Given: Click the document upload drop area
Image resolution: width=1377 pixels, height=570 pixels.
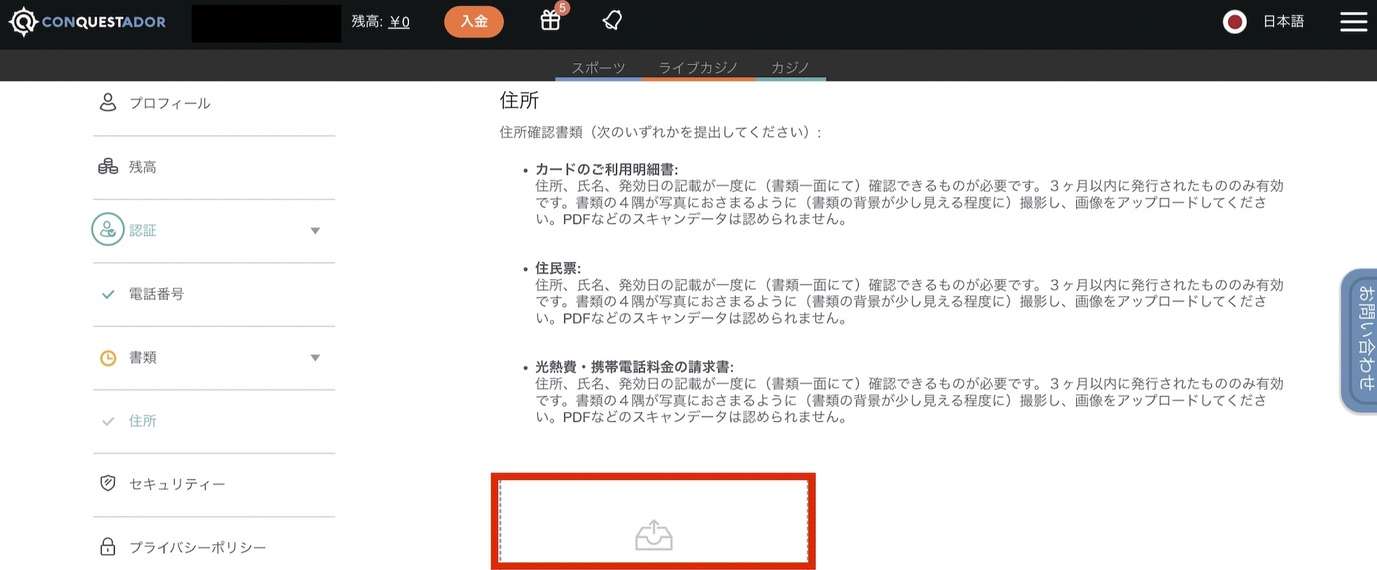Looking at the screenshot, I should click(653, 521).
